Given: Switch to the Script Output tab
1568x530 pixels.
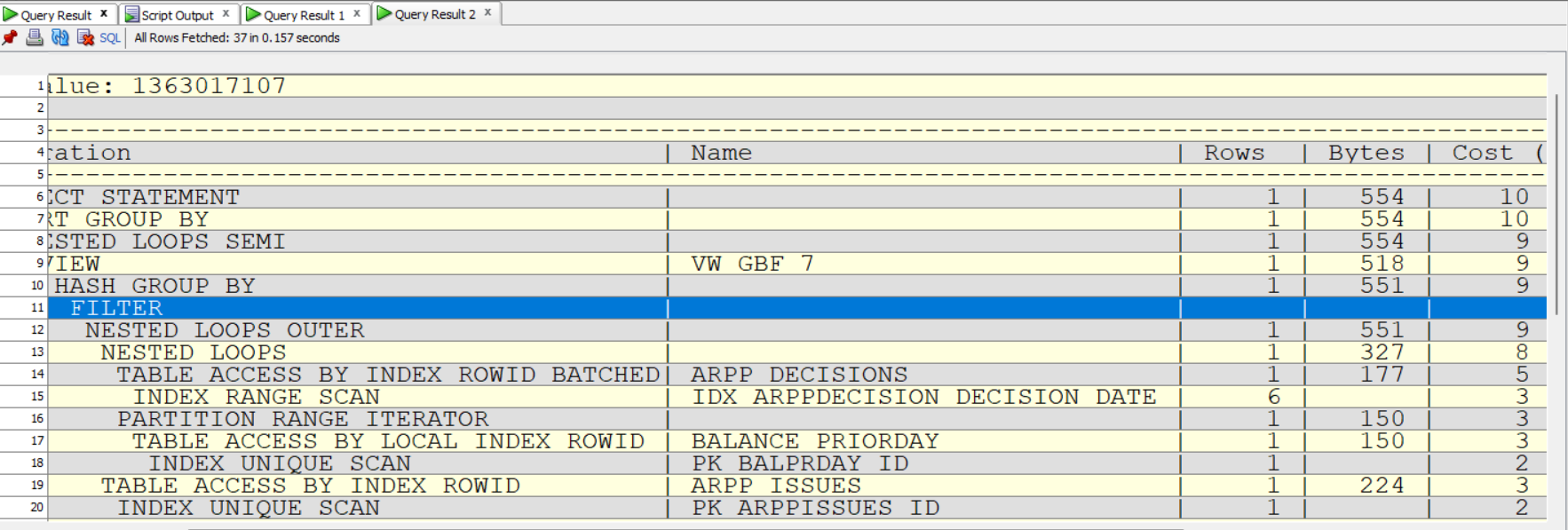Looking at the screenshot, I should [177, 15].
